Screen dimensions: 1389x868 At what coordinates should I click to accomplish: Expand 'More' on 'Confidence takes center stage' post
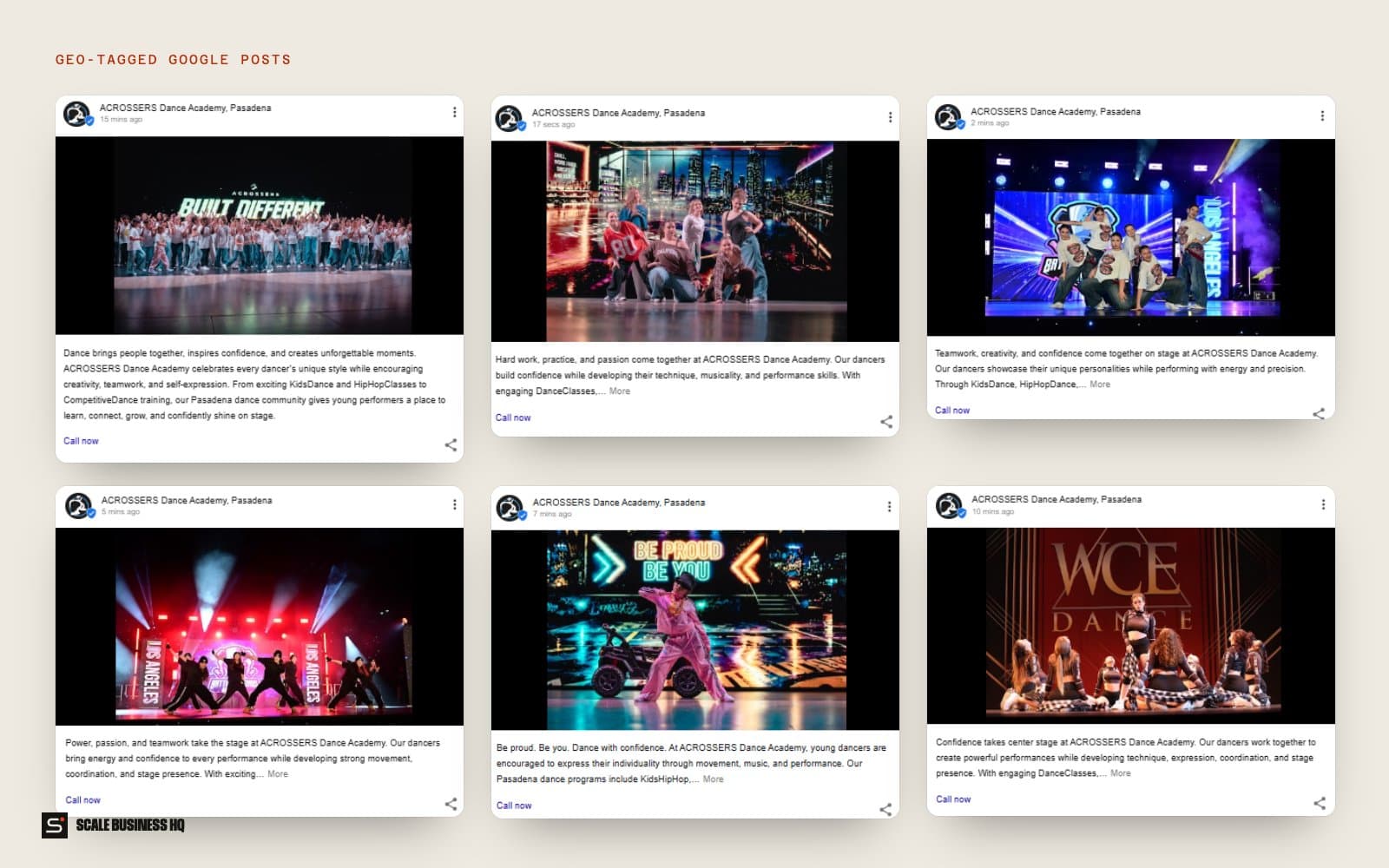click(1121, 773)
